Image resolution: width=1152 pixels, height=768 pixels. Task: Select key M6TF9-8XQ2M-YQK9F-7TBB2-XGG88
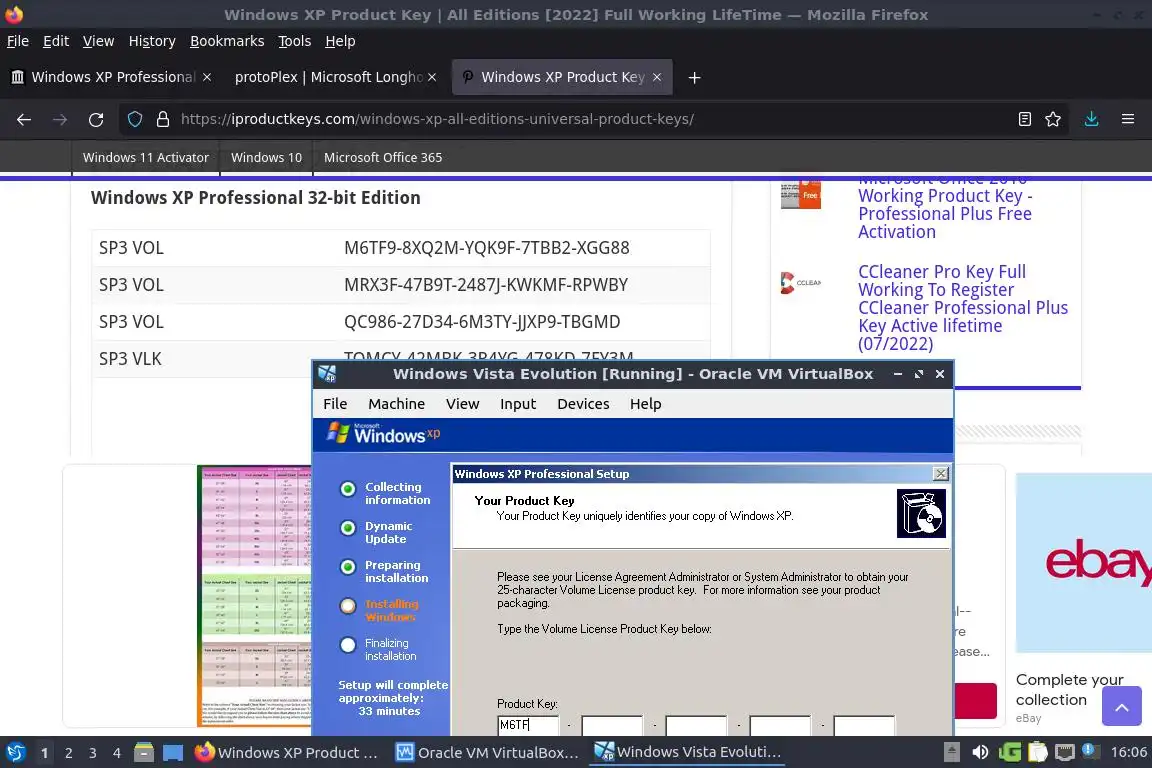[486, 248]
